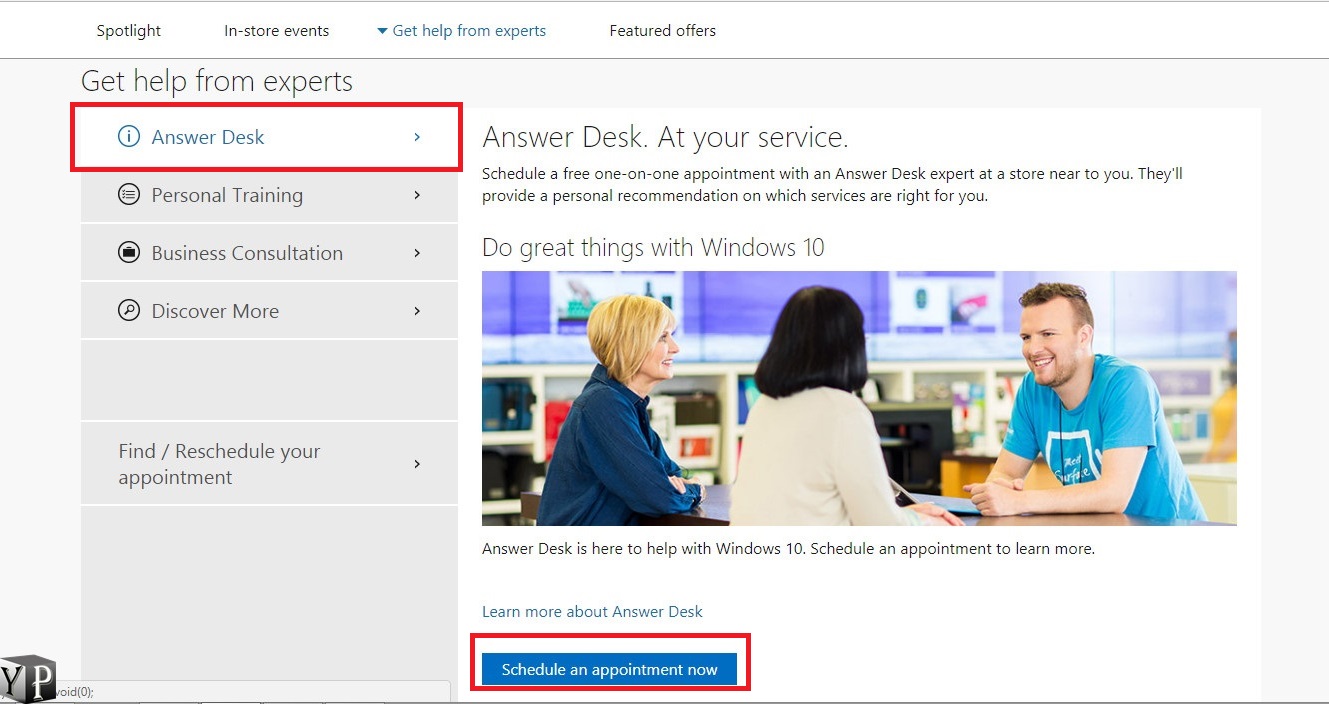The width and height of the screenshot is (1329, 704).
Task: Click the Get help from experts page title
Action: click(x=217, y=82)
